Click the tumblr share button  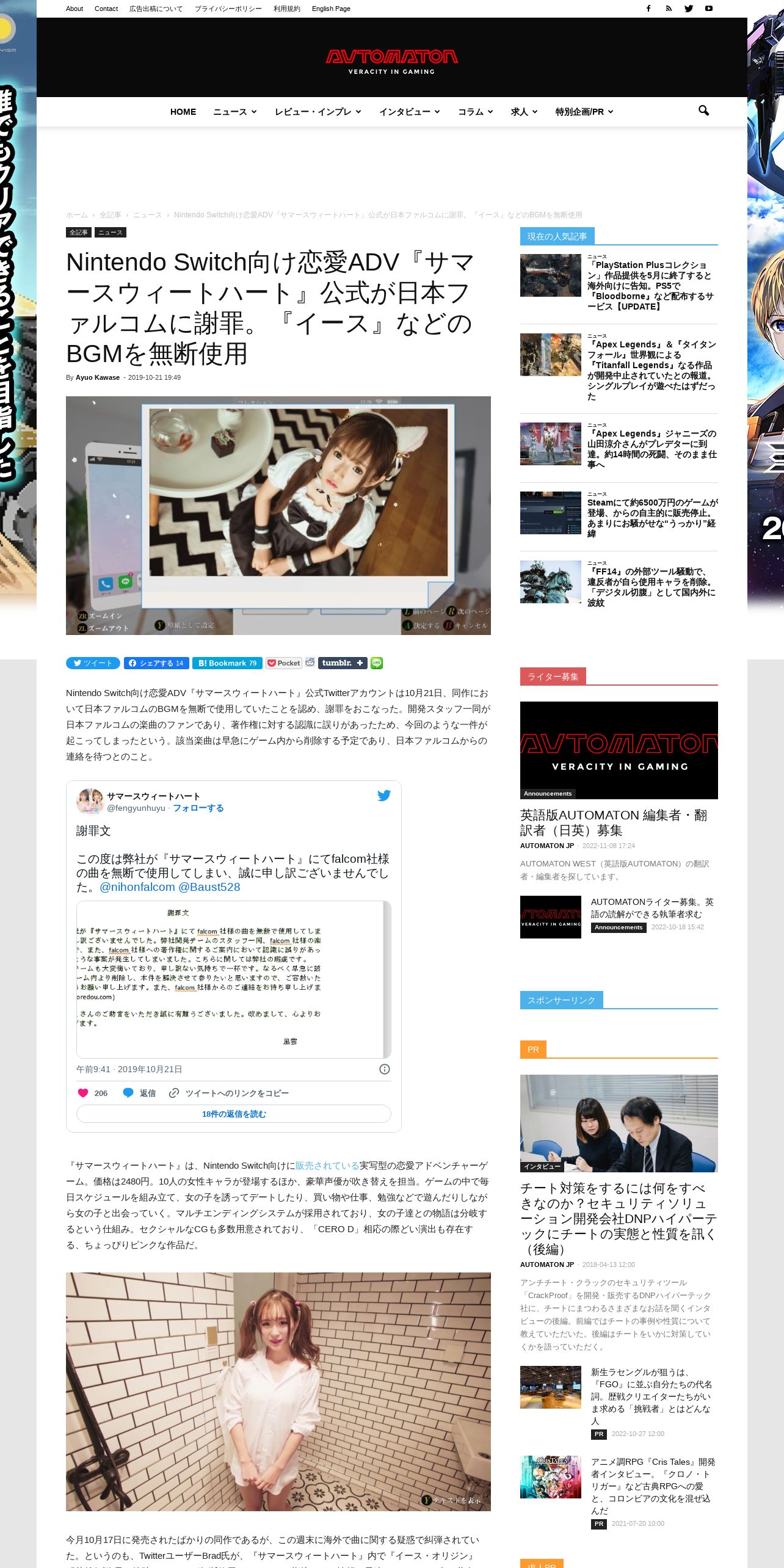(x=343, y=663)
